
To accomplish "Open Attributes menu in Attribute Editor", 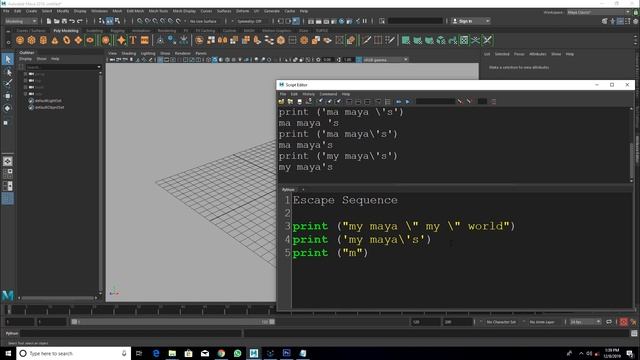I will point(538,54).
